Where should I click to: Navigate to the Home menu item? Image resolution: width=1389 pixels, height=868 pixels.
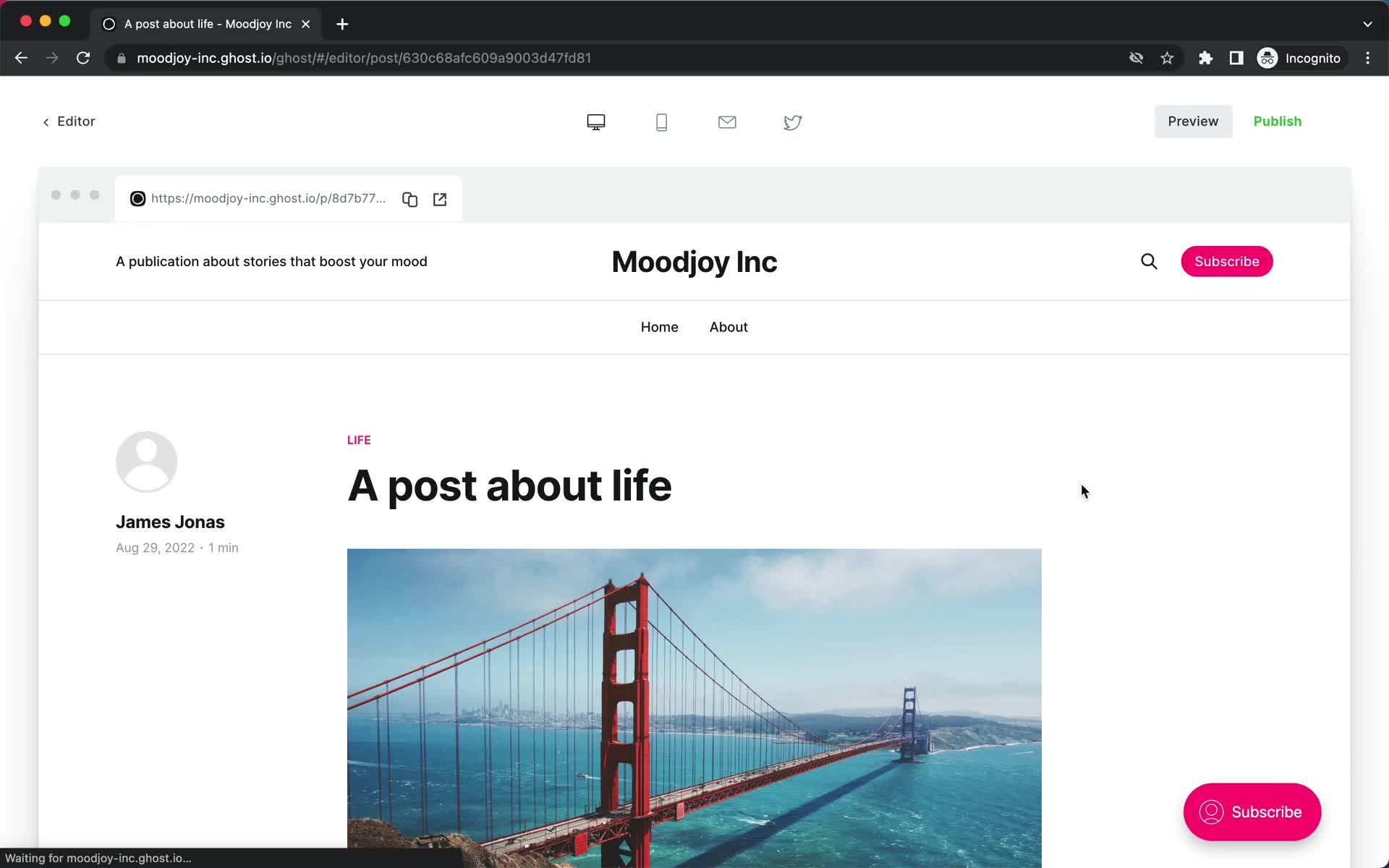tap(659, 327)
